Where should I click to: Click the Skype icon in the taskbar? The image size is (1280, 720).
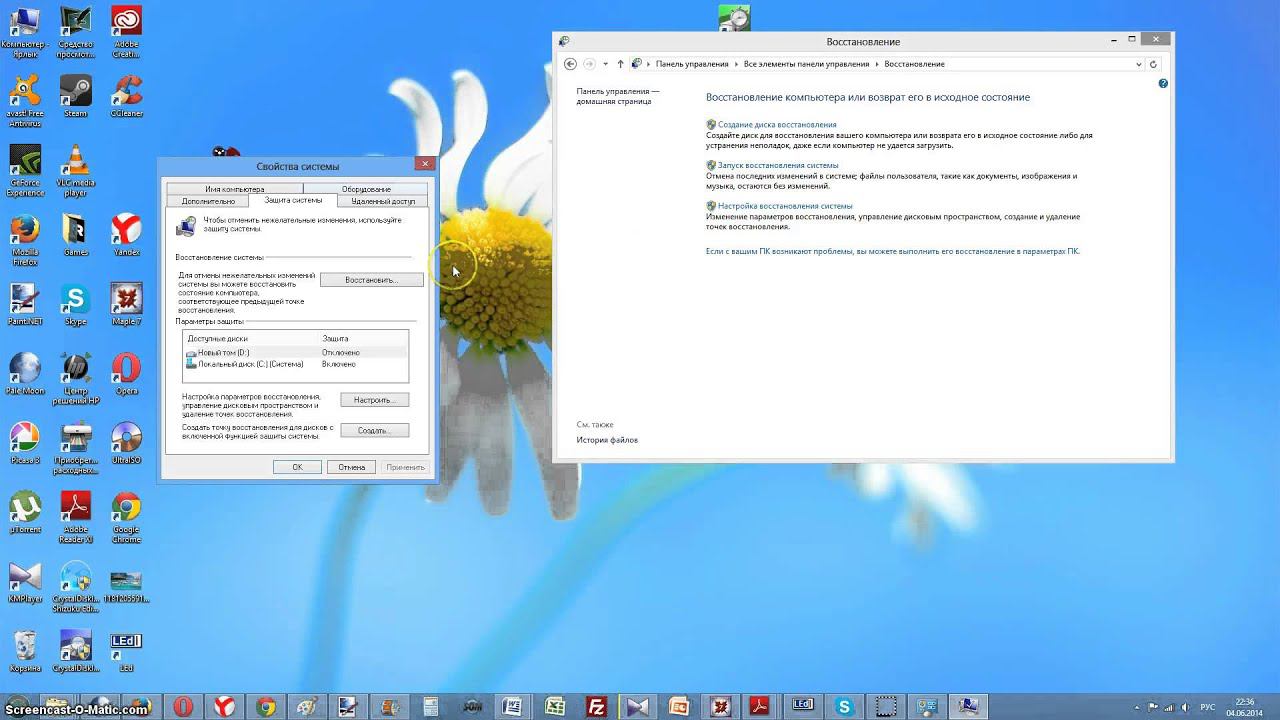click(x=845, y=706)
